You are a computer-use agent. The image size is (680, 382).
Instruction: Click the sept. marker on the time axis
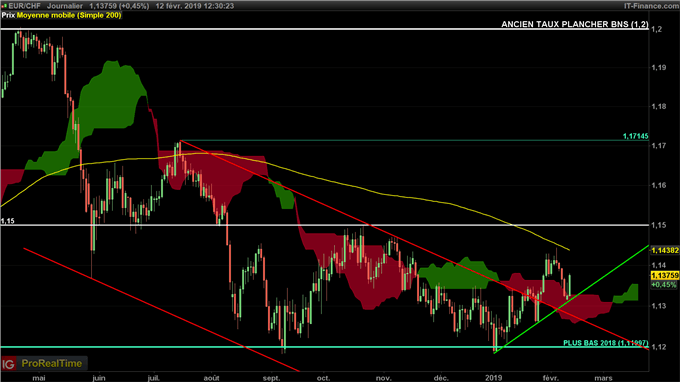click(271, 378)
